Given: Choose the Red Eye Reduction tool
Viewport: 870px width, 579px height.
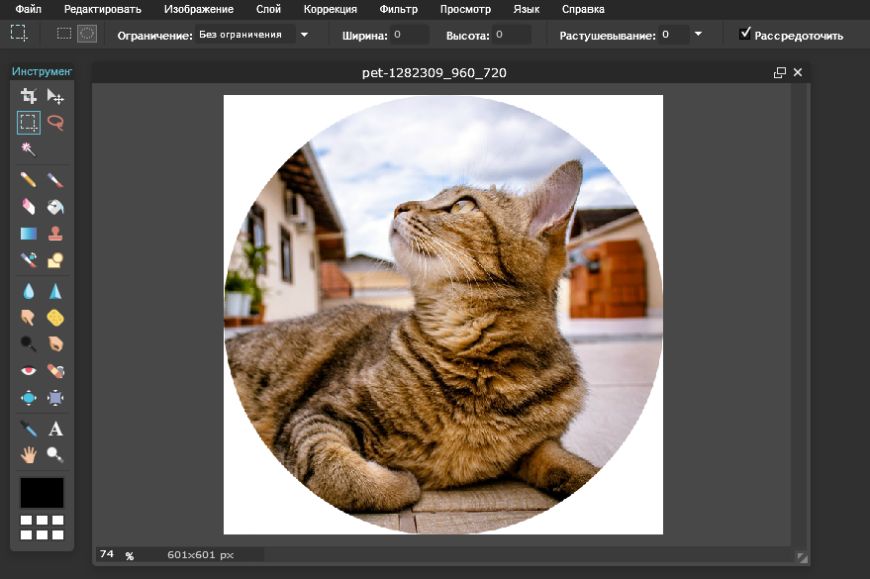Looking at the screenshot, I should [x=28, y=371].
